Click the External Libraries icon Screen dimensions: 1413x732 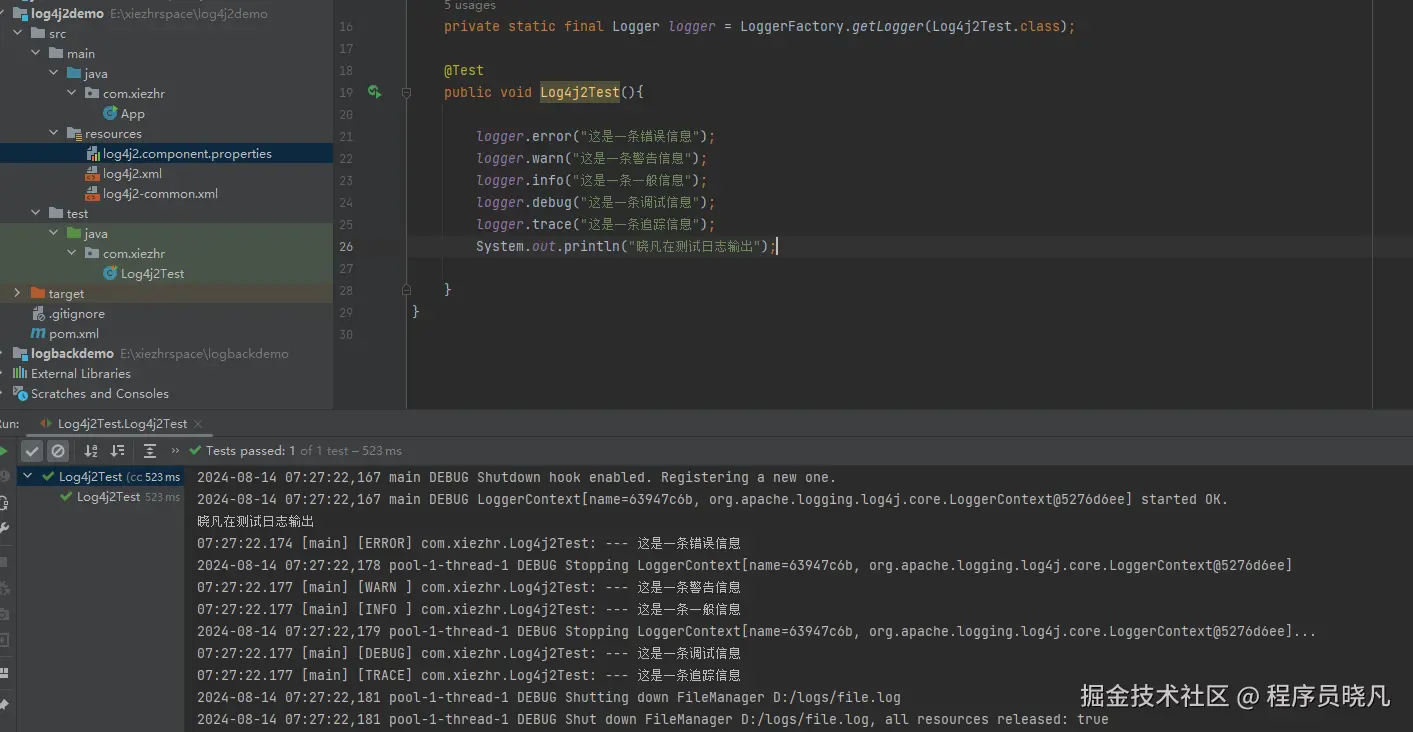click(x=20, y=373)
